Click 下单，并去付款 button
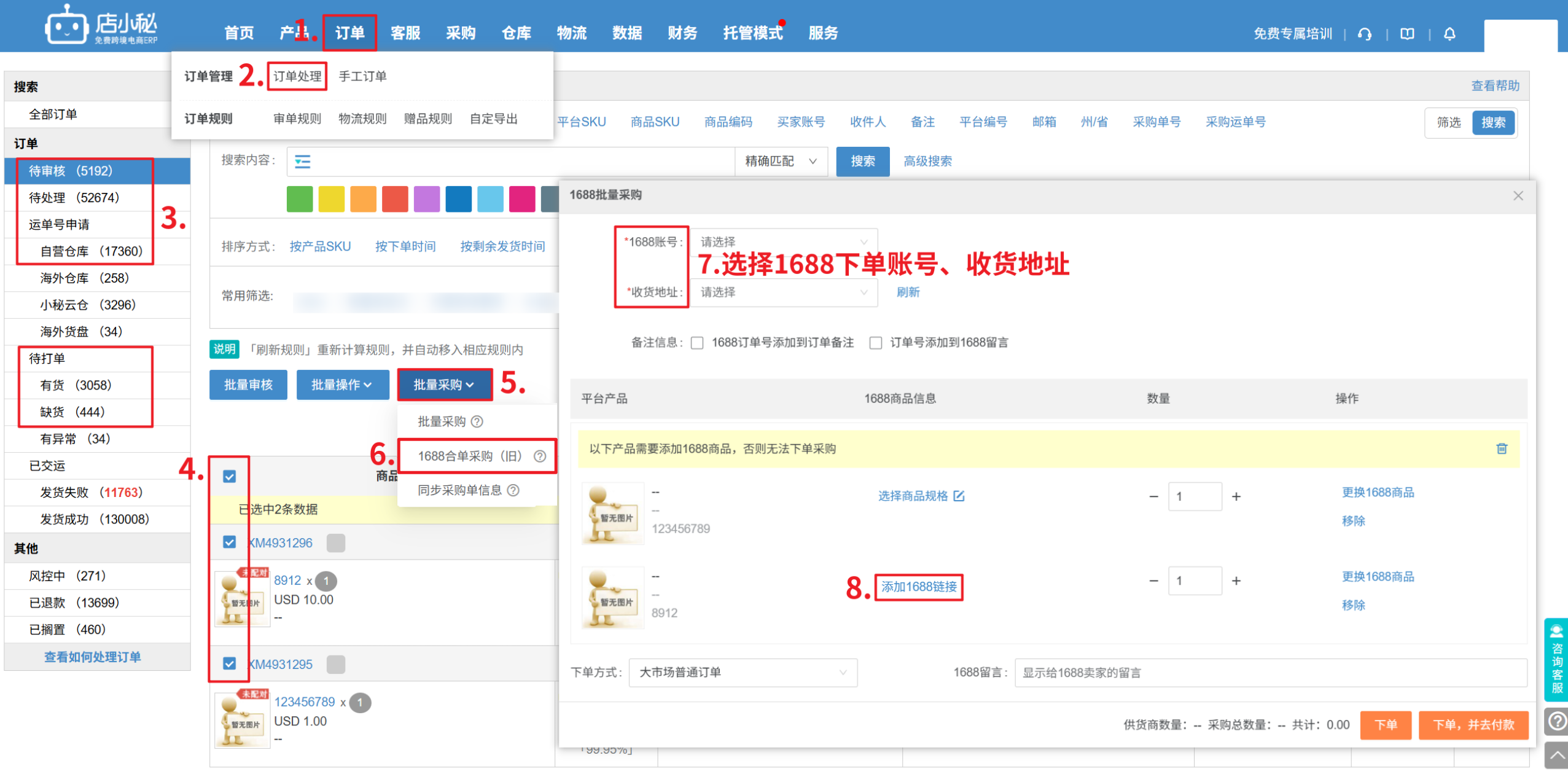Screen dimensions: 1568x774 point(1473,725)
